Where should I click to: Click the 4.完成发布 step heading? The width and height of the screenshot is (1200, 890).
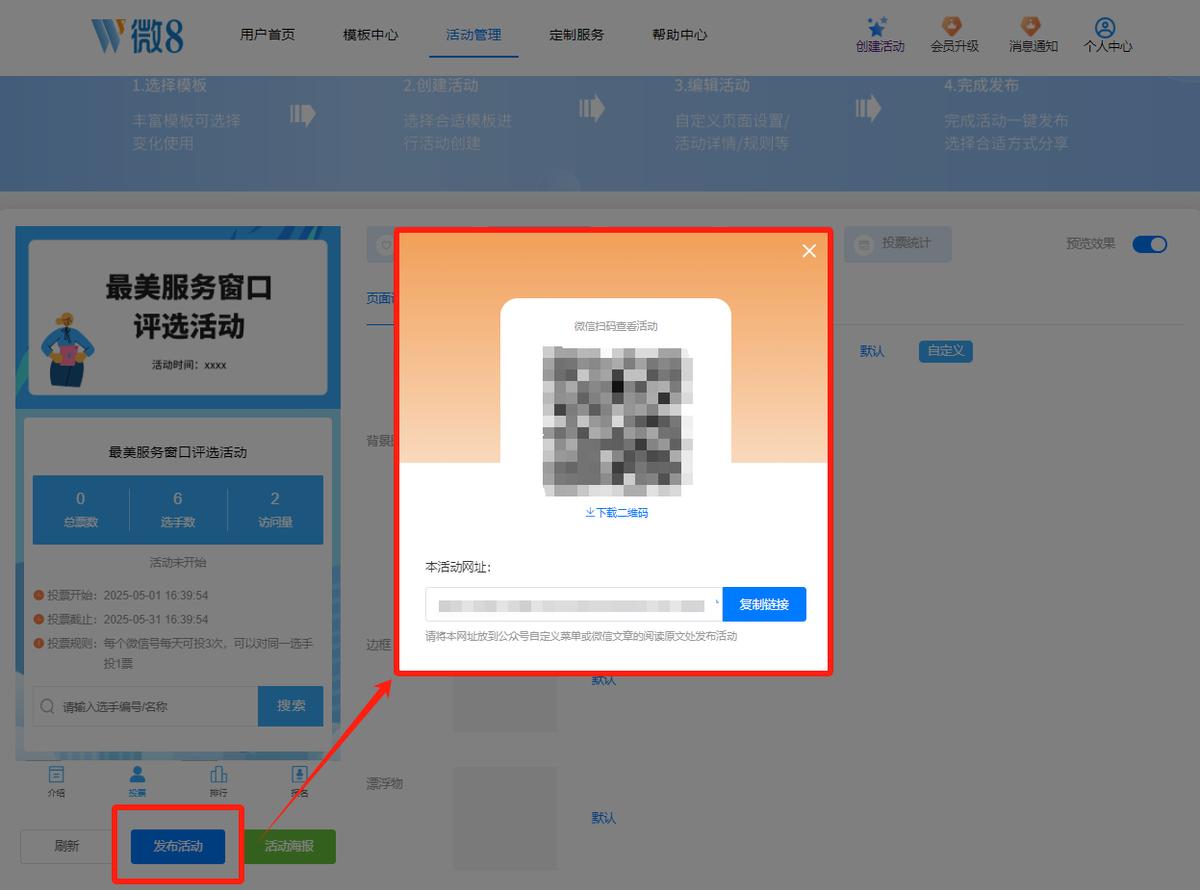click(981, 86)
